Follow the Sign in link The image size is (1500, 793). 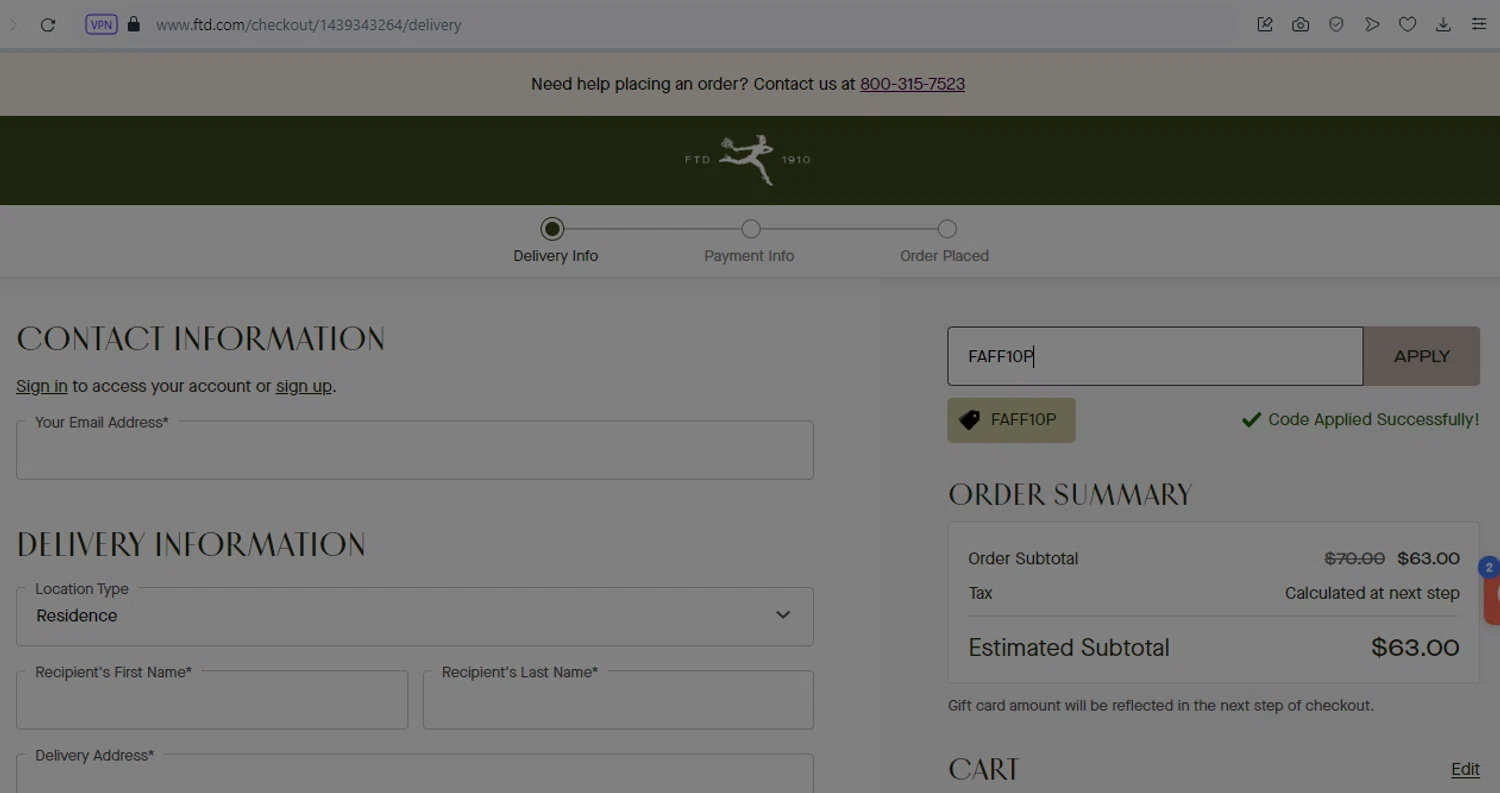tap(42, 386)
